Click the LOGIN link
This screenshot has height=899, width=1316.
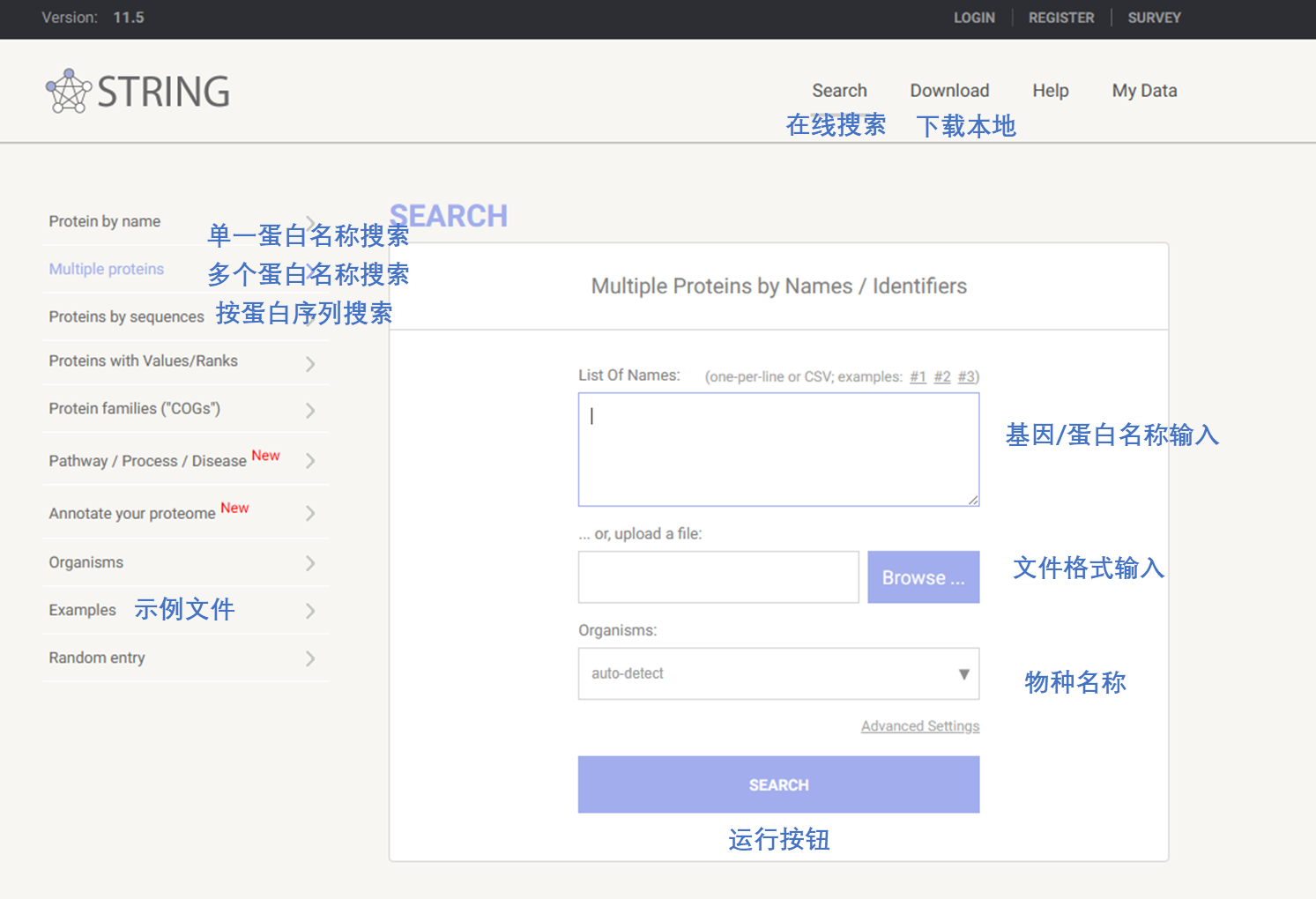click(x=973, y=17)
